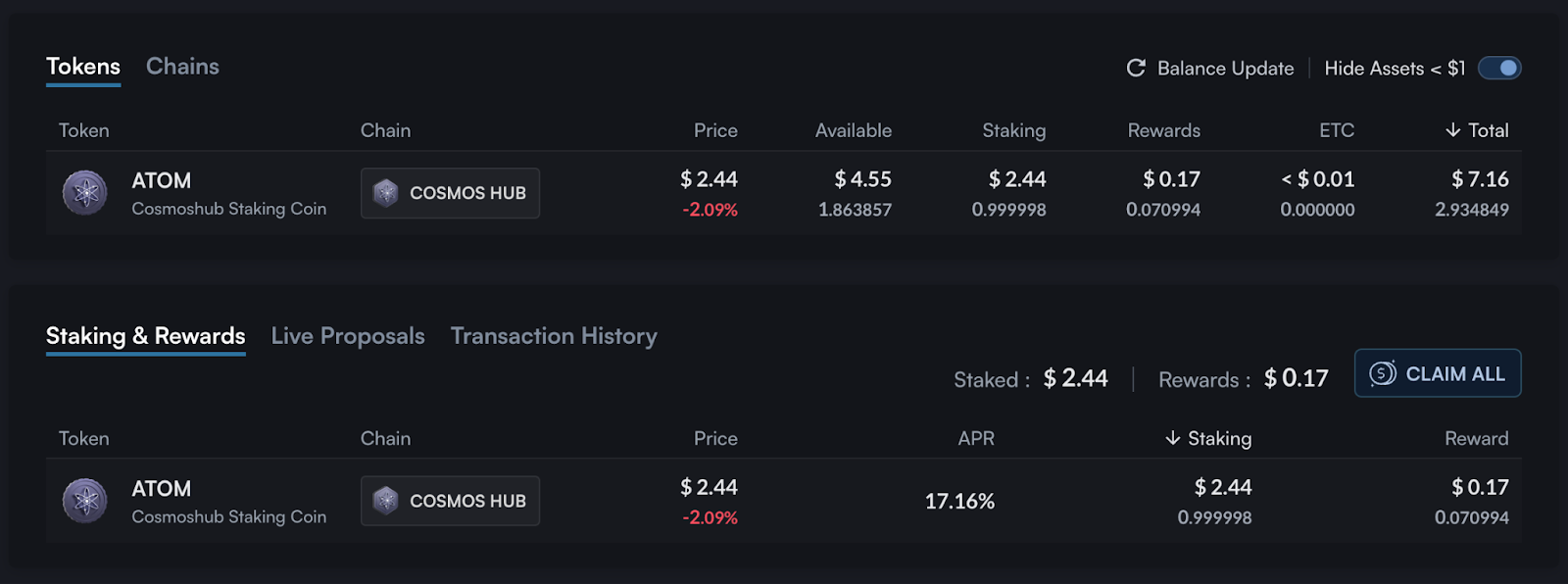Switch to the Chains tab
Image resolution: width=1568 pixels, height=584 pixels.
[x=182, y=66]
